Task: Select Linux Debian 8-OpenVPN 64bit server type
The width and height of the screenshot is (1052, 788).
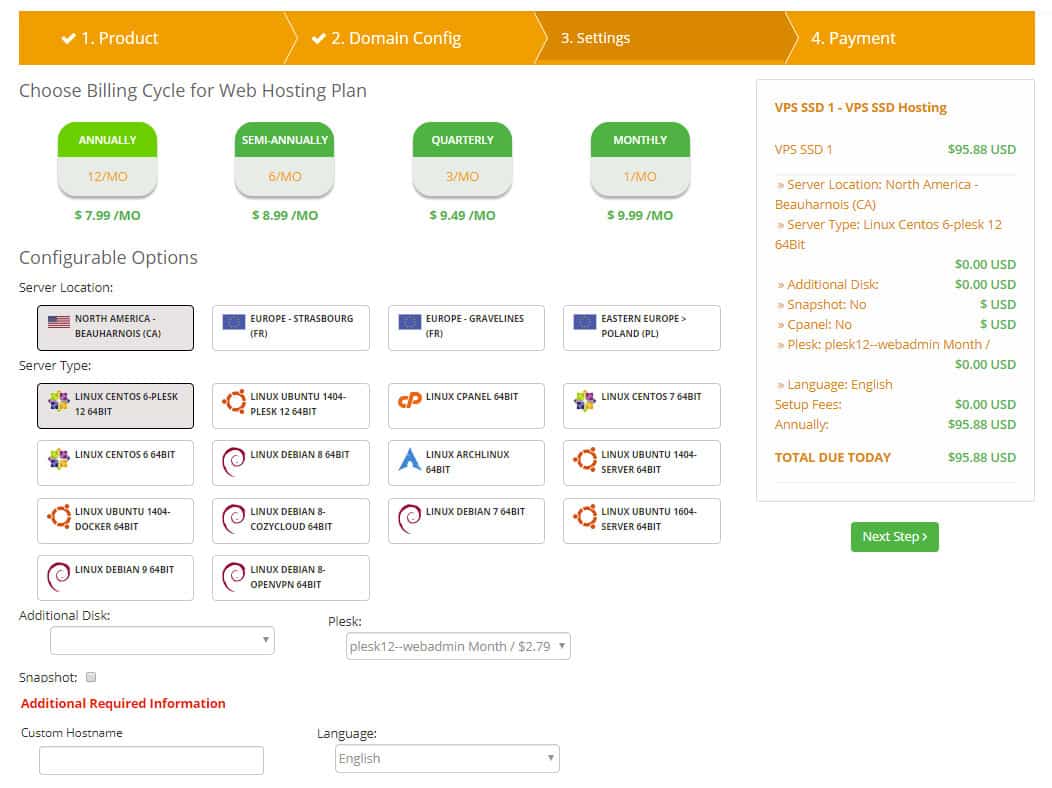Action: [x=290, y=577]
